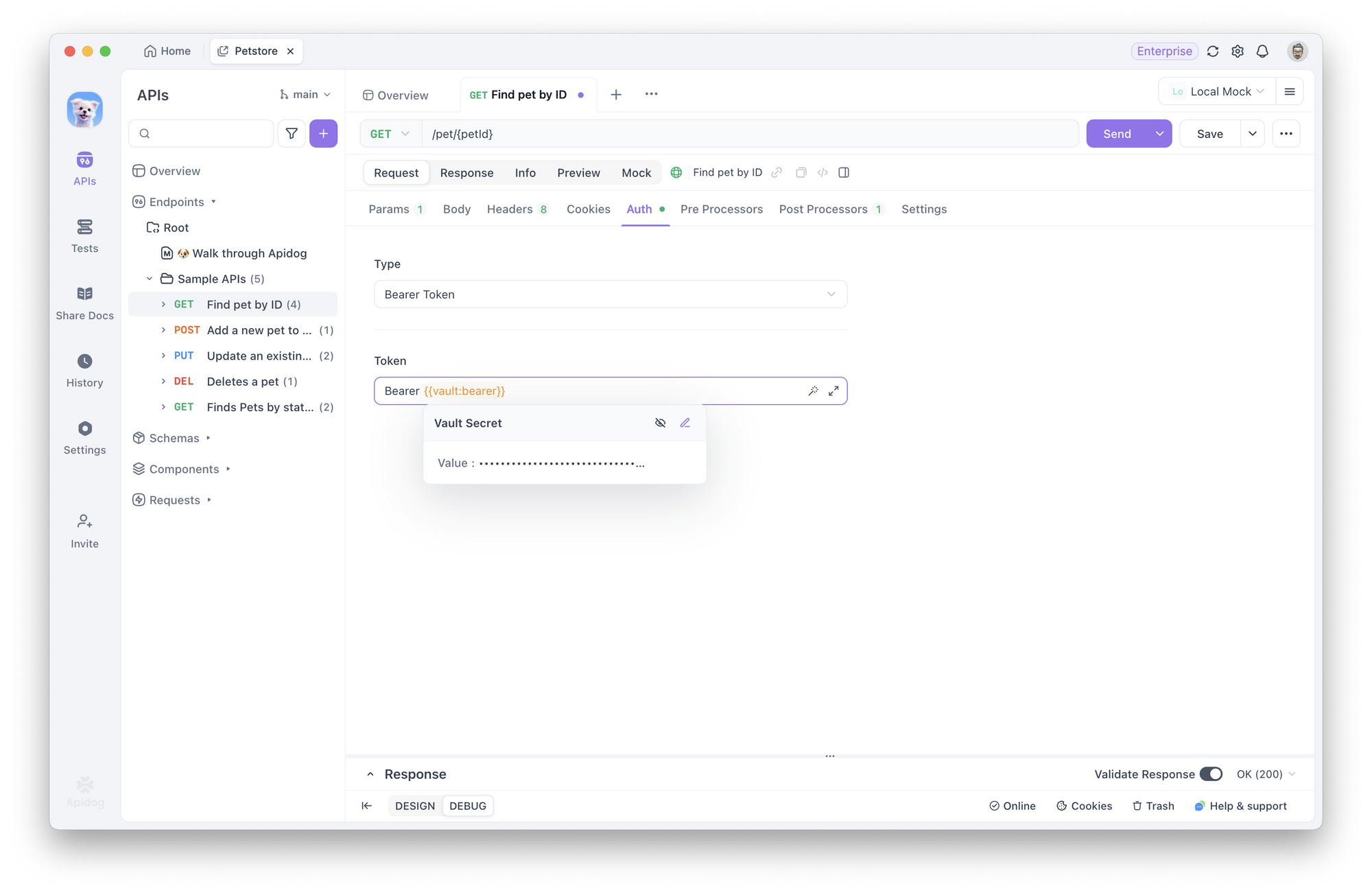This screenshot has height=895, width=1372.
Task: Open the Post Processors tab
Action: [823, 209]
